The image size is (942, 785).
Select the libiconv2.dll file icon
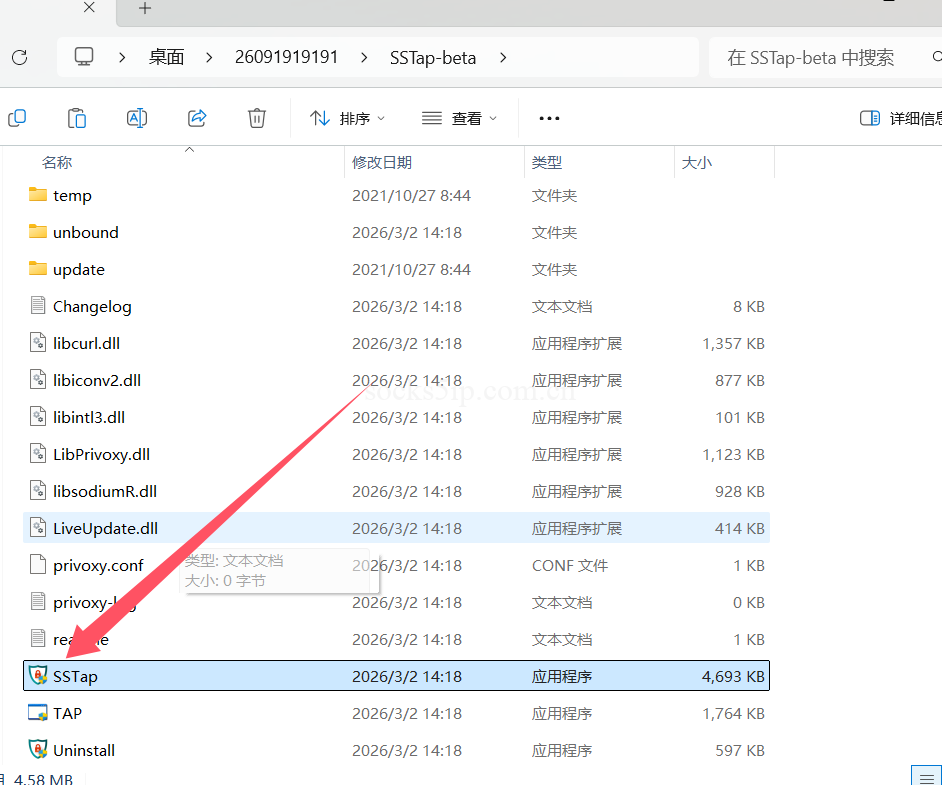tap(38, 380)
